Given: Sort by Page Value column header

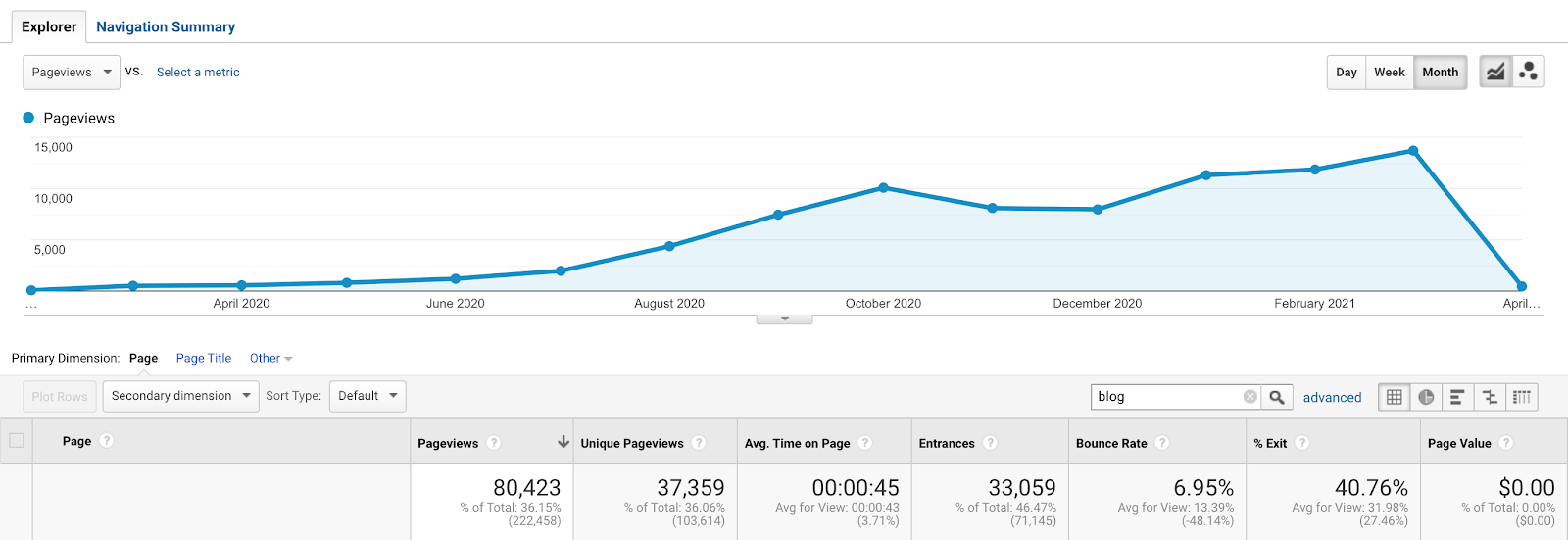Looking at the screenshot, I should pyautogui.click(x=1459, y=443).
